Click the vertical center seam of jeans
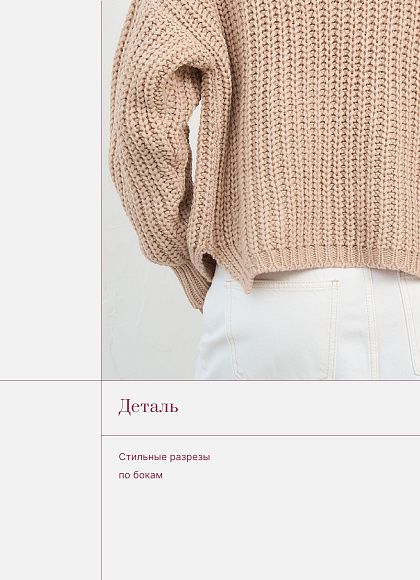This screenshot has width=420, height=580. pyautogui.click(x=371, y=326)
